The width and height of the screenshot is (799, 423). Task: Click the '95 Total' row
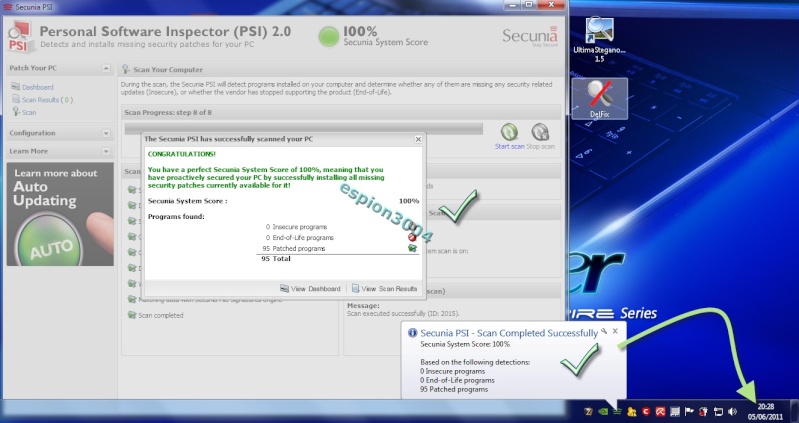tap(276, 259)
